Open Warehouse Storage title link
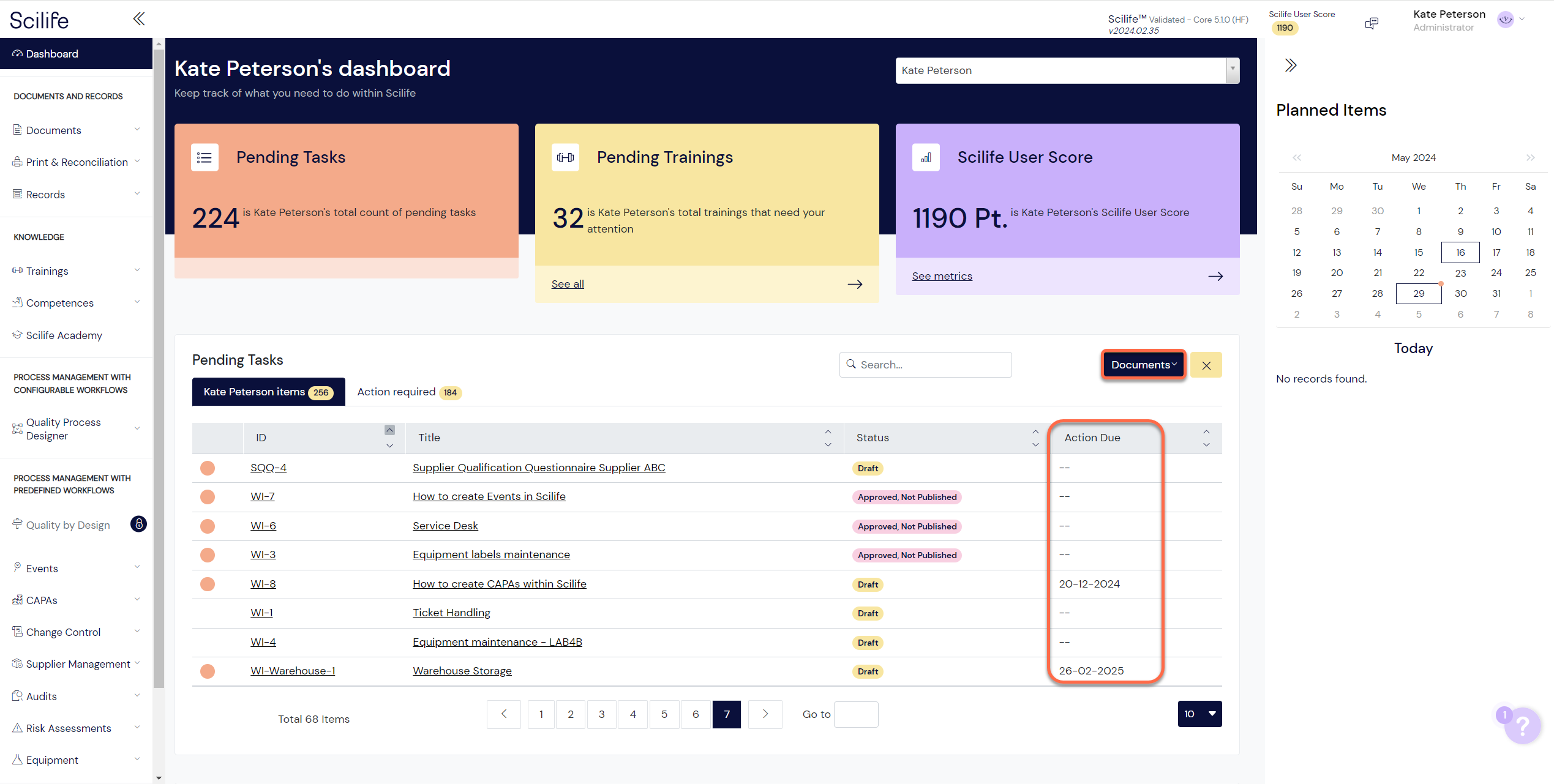The width and height of the screenshot is (1554, 784). click(x=462, y=671)
